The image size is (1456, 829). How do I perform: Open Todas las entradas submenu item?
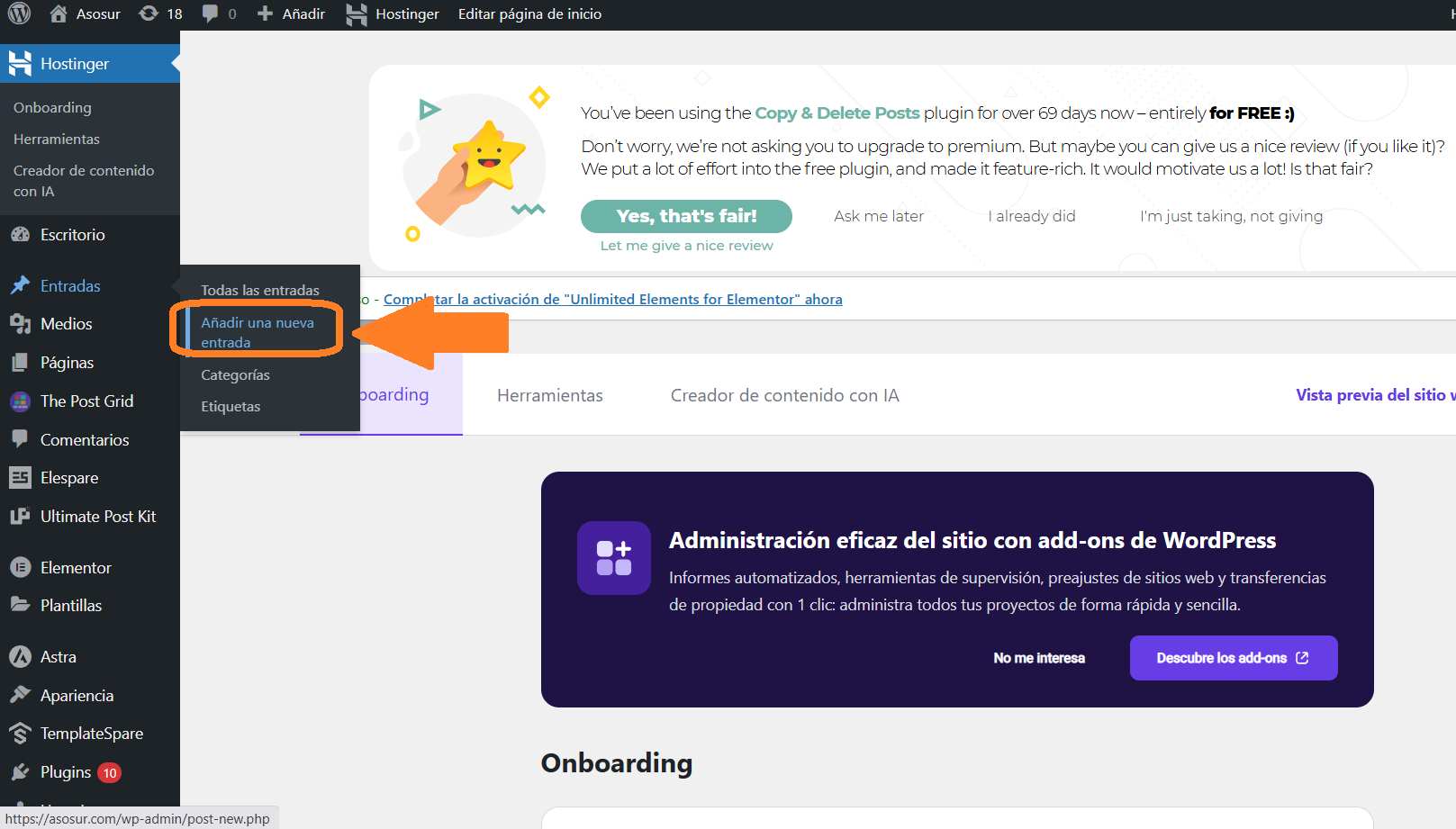[260, 290]
